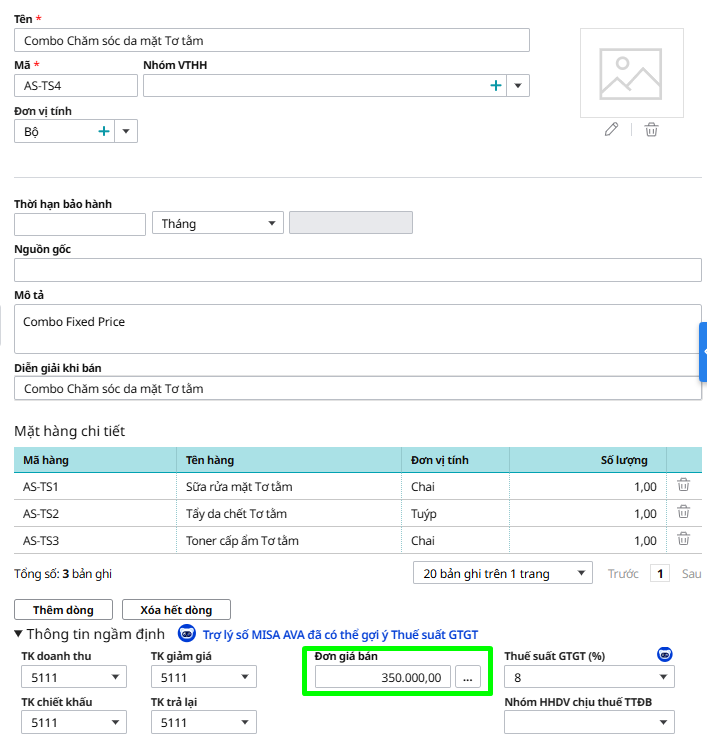Add new Nhóm VTHH with plus icon
The image size is (707, 745).
tap(495, 86)
